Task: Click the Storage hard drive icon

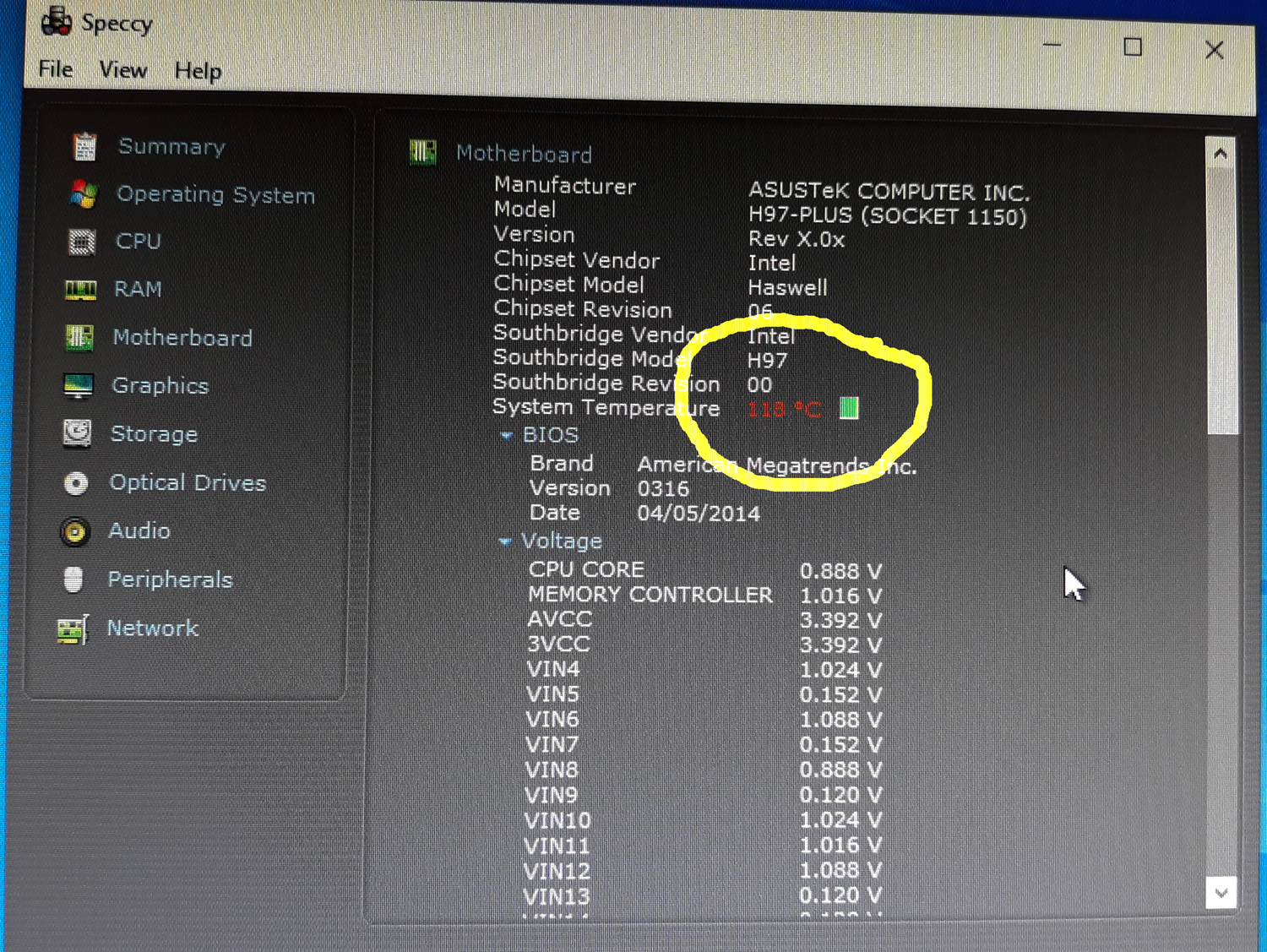Action: click(x=77, y=433)
